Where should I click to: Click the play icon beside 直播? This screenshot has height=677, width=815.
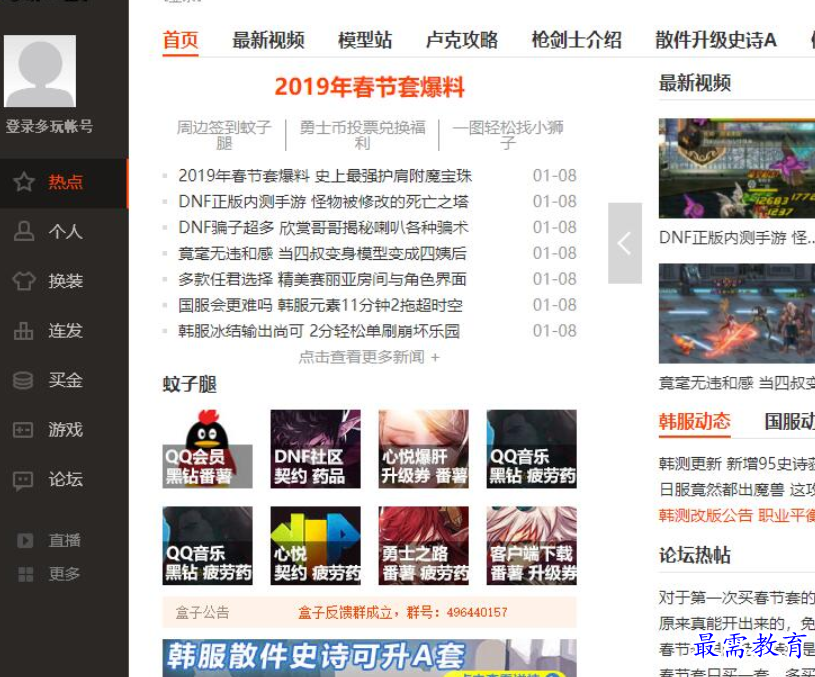[25, 541]
